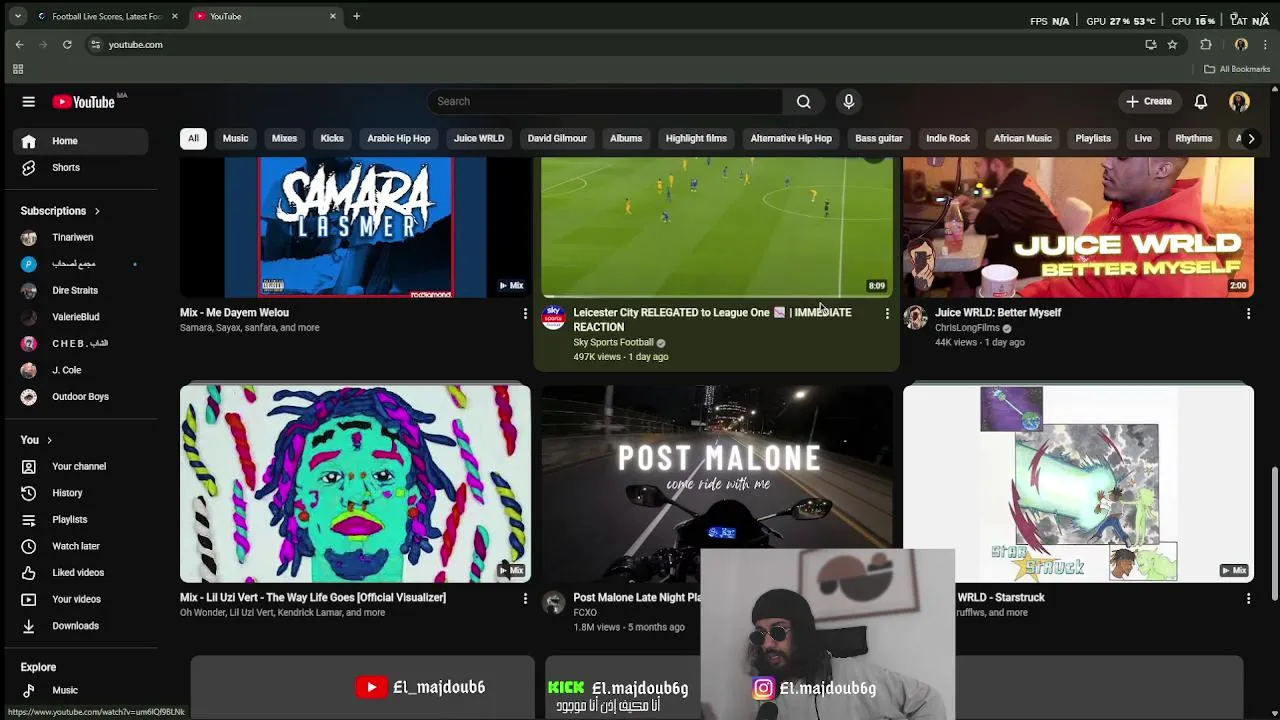Viewport: 1280px width, 720px height.
Task: Open options menu for Mix - Me Dayem Welou
Action: click(525, 314)
